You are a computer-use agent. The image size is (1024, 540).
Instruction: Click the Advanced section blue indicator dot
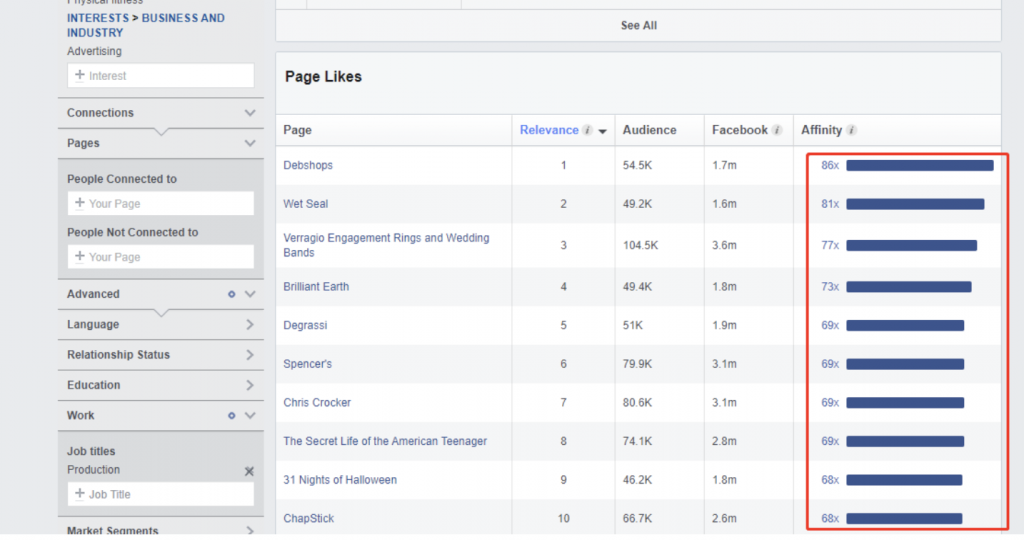231,294
